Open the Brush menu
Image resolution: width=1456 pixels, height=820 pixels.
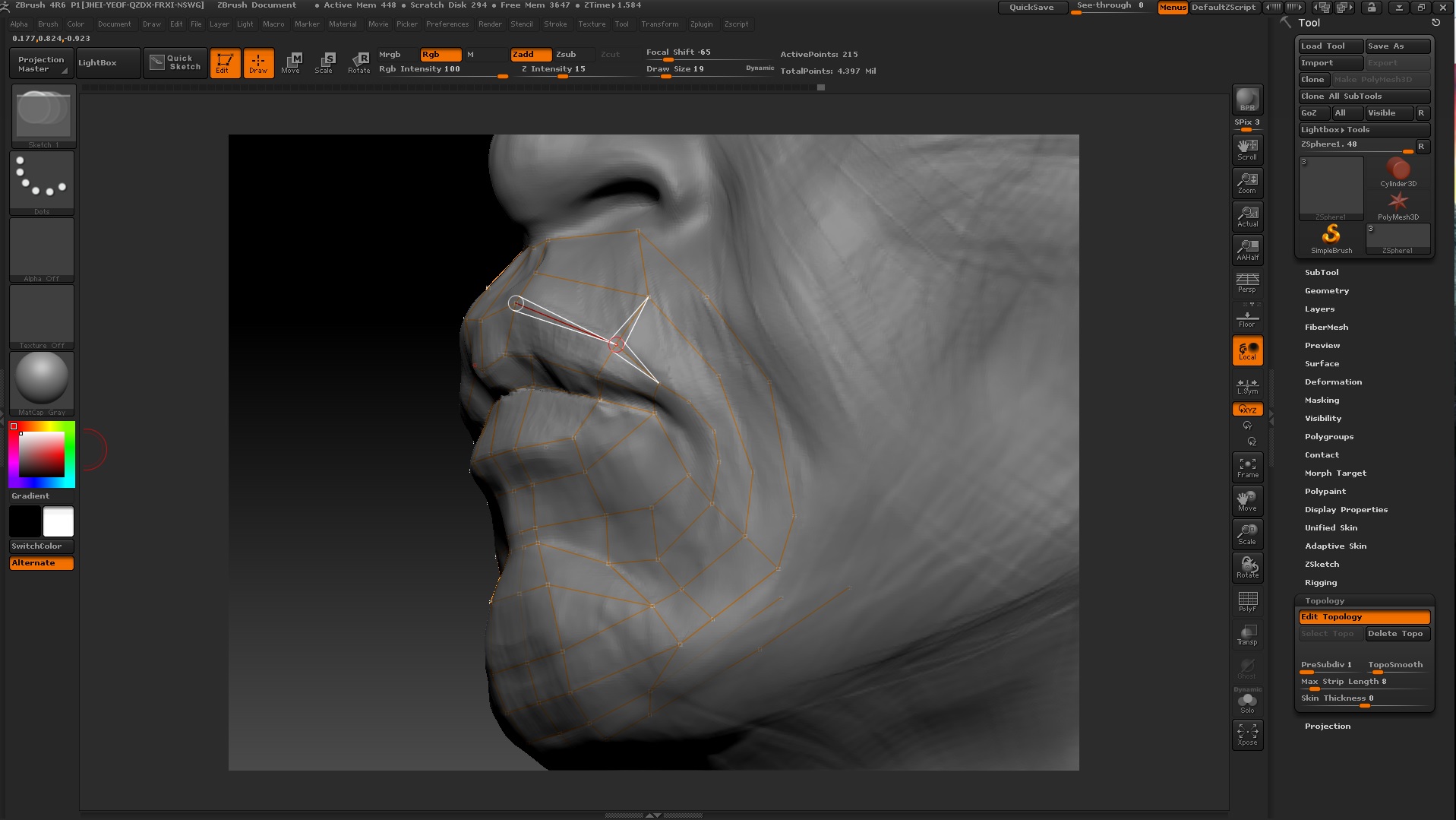48,24
